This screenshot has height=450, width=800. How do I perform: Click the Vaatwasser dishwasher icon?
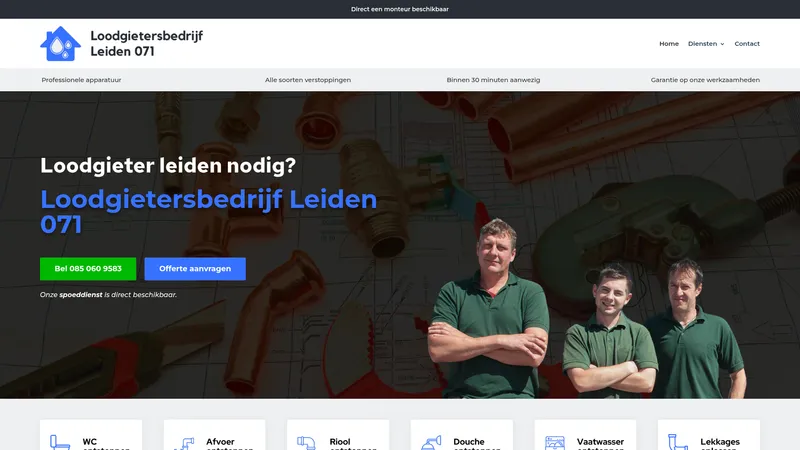click(555, 443)
